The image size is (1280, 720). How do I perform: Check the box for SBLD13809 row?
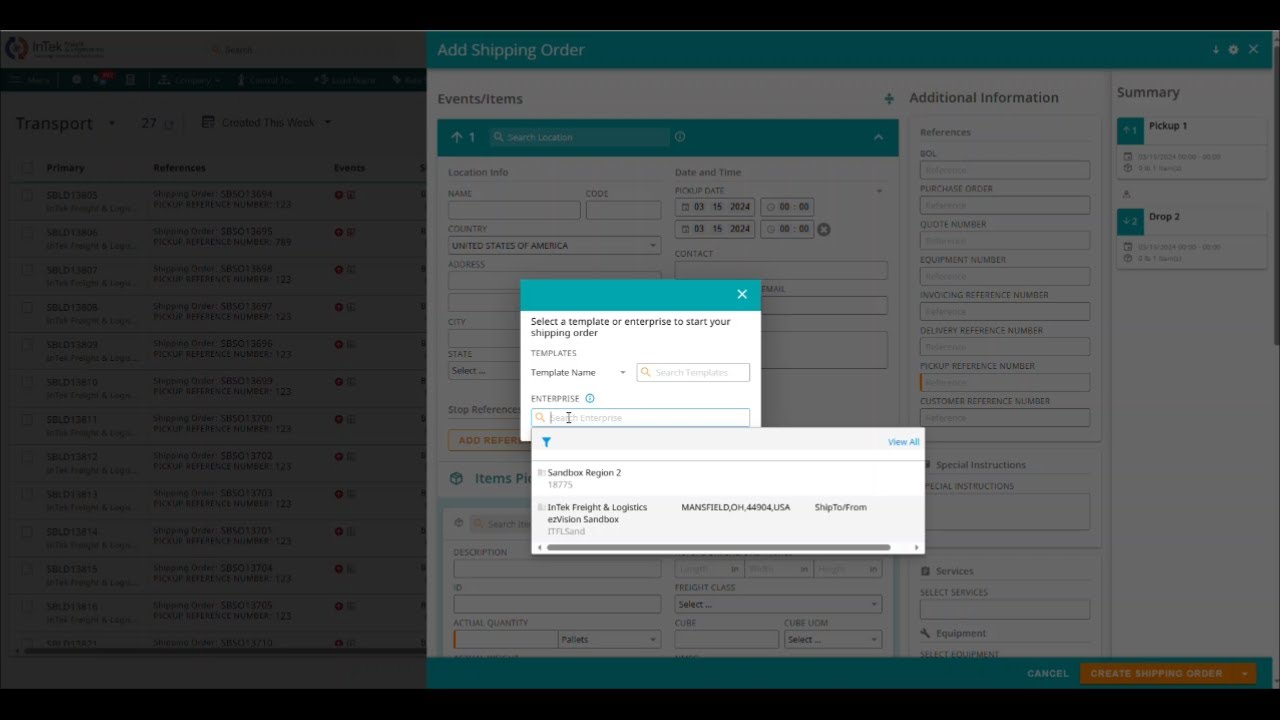[x=28, y=345]
